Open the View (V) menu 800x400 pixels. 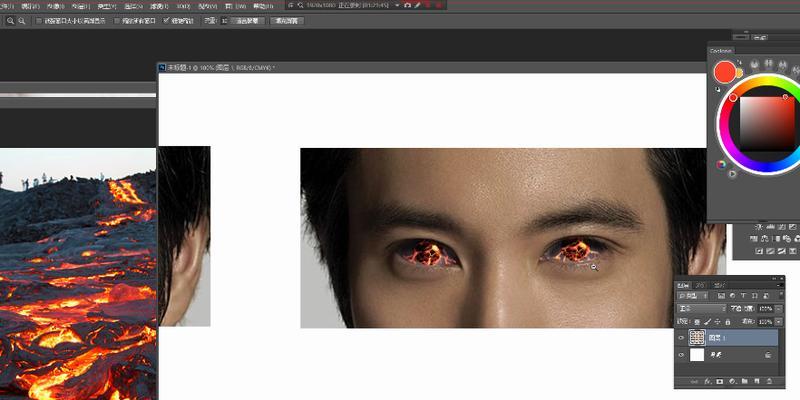pos(208,6)
